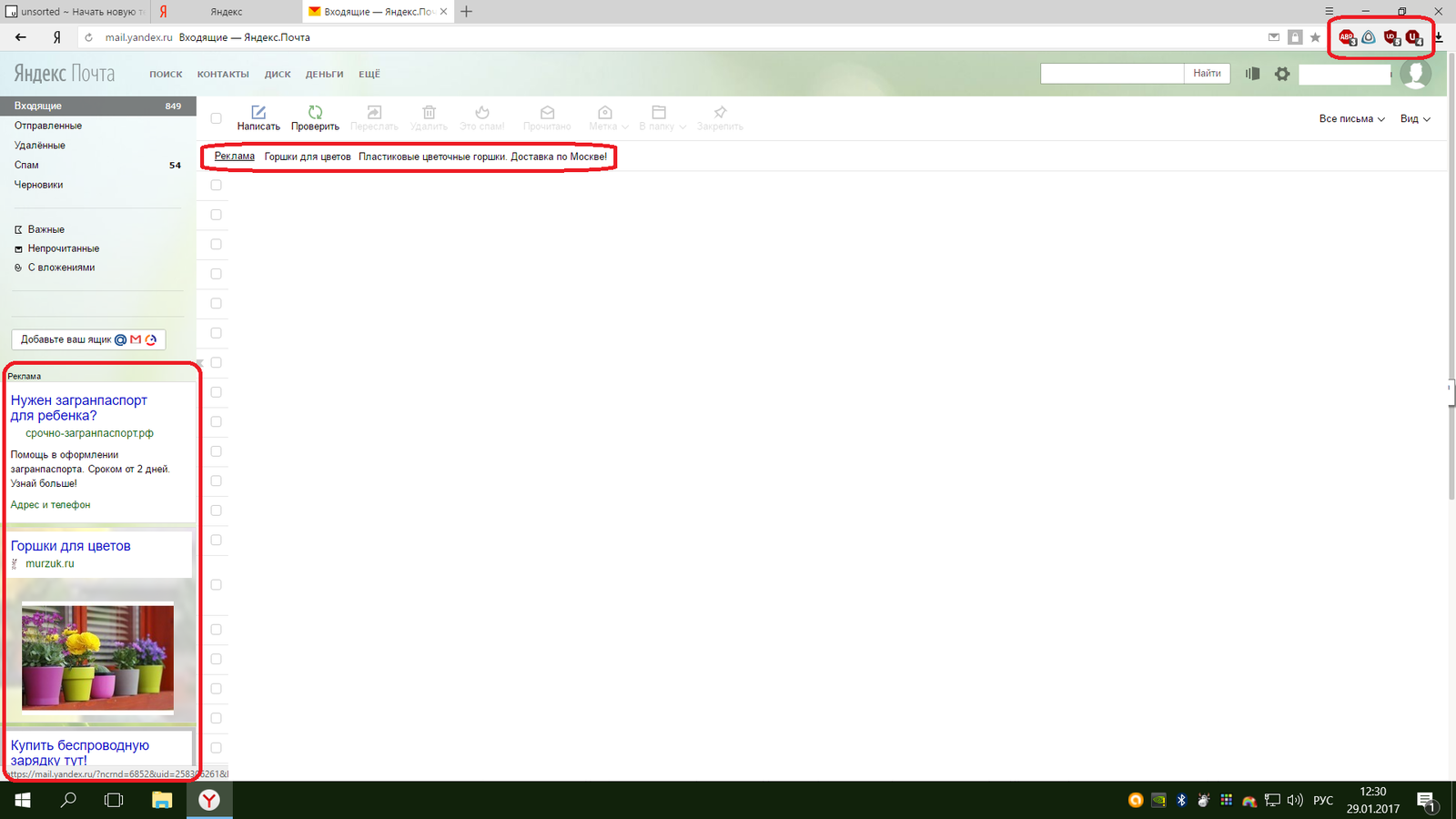1456x819 pixels.
Task: Open the mail themes icon
Action: (x=1253, y=74)
